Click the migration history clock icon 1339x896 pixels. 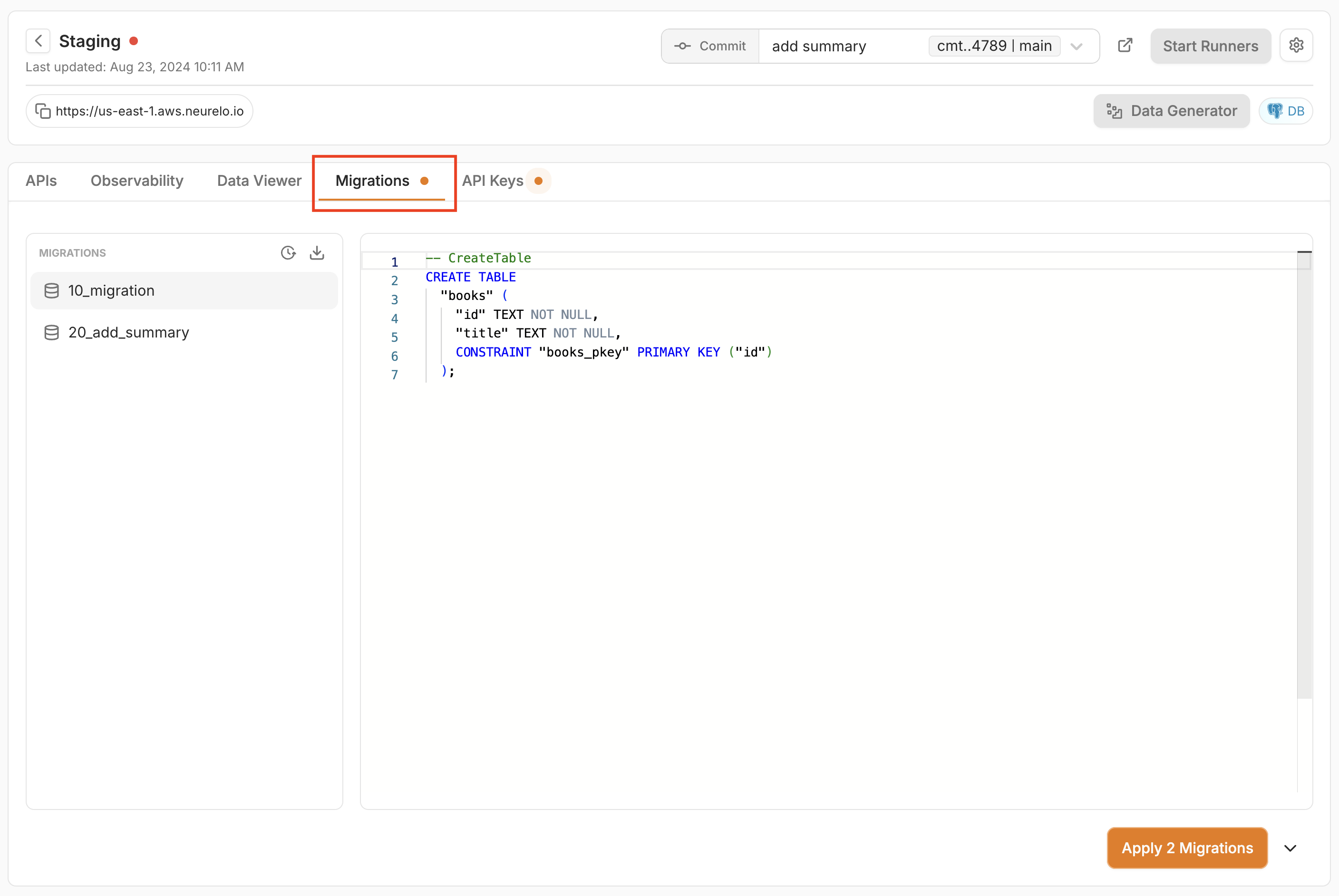[x=288, y=252]
